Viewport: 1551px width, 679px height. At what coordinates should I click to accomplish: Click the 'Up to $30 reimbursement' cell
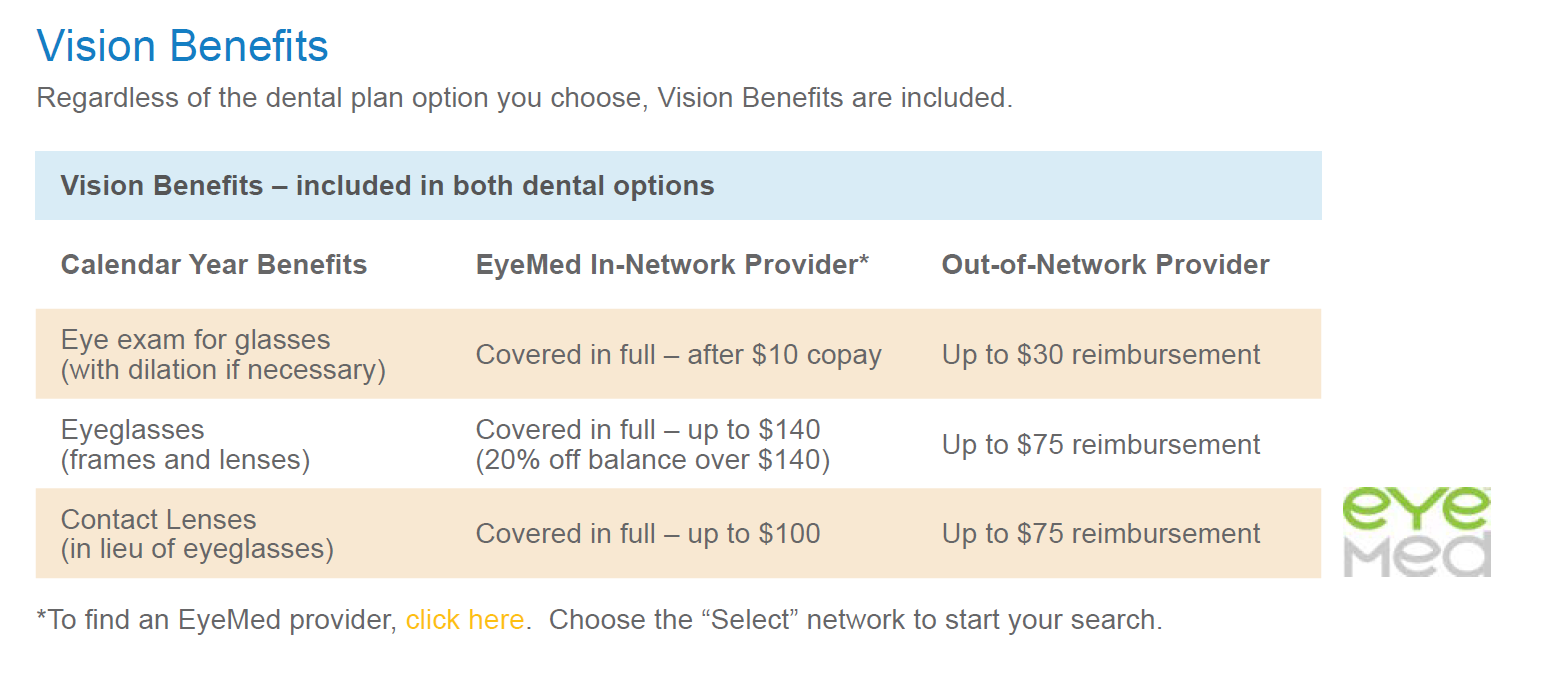[x=1101, y=355]
